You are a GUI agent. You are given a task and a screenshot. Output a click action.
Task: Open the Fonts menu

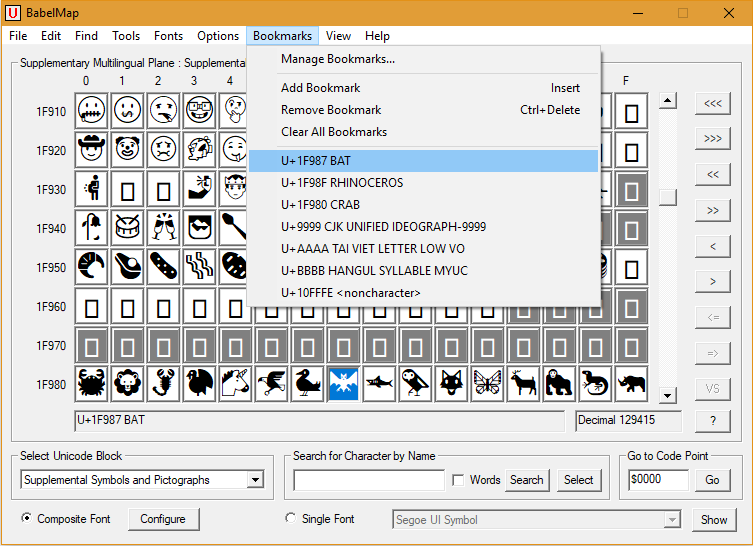pos(168,36)
